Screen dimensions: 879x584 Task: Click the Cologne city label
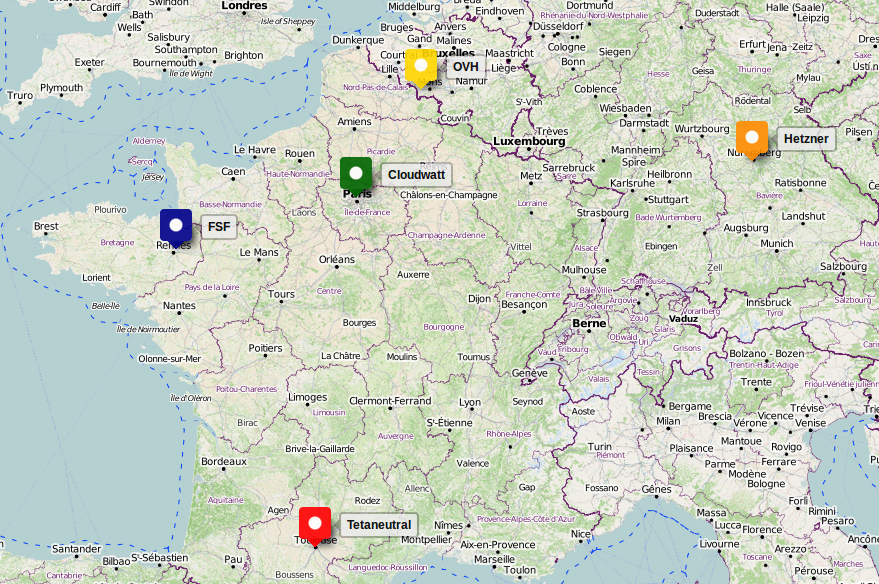pos(566,47)
